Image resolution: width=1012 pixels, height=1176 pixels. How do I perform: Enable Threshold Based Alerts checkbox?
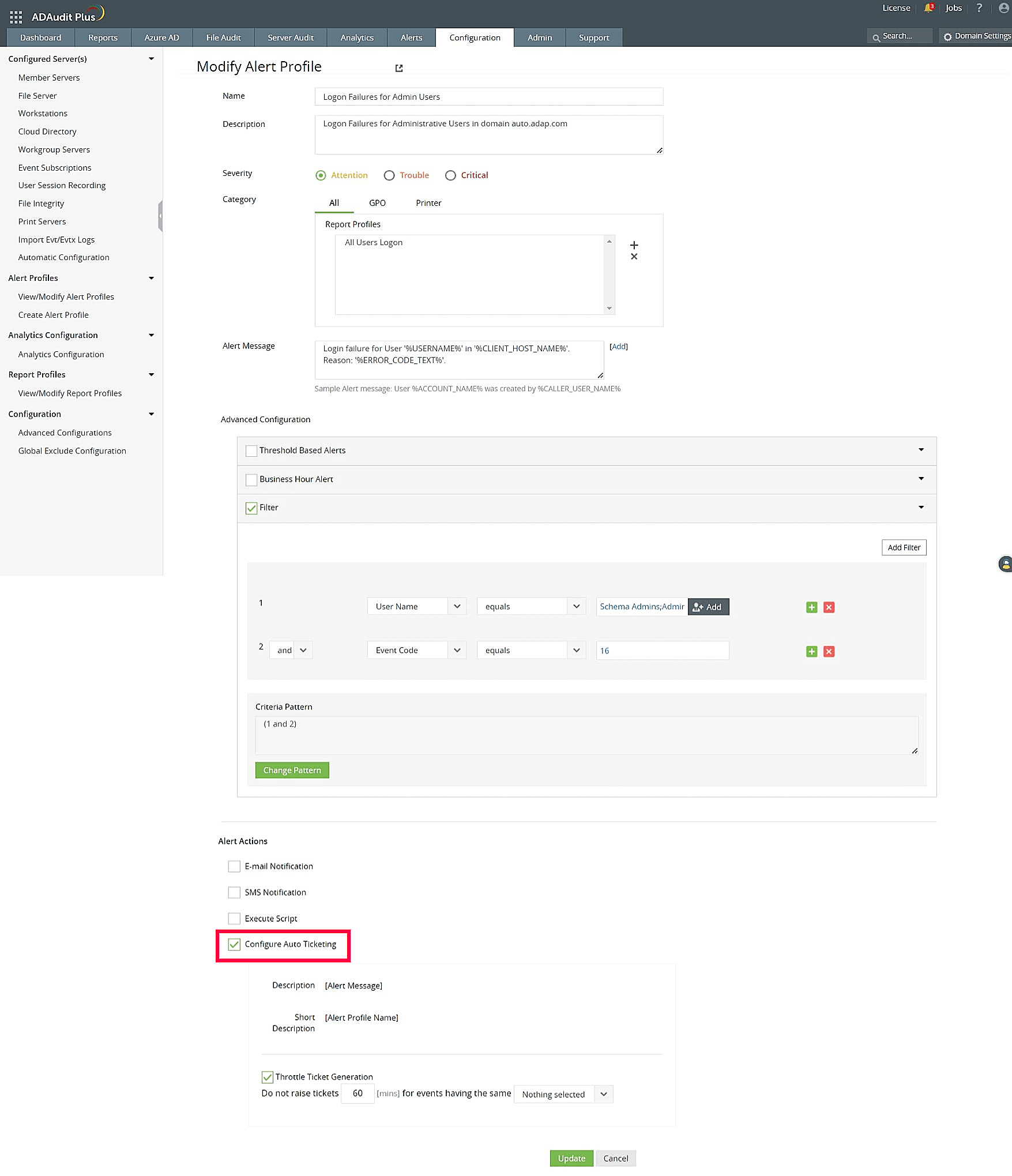click(251, 450)
